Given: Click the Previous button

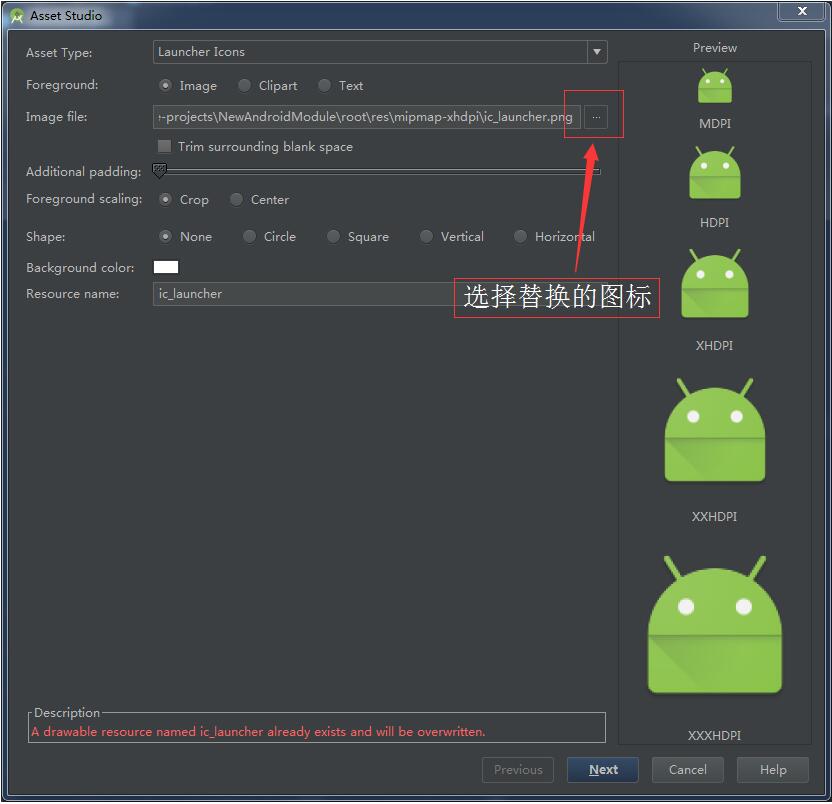Looking at the screenshot, I should coord(518,770).
